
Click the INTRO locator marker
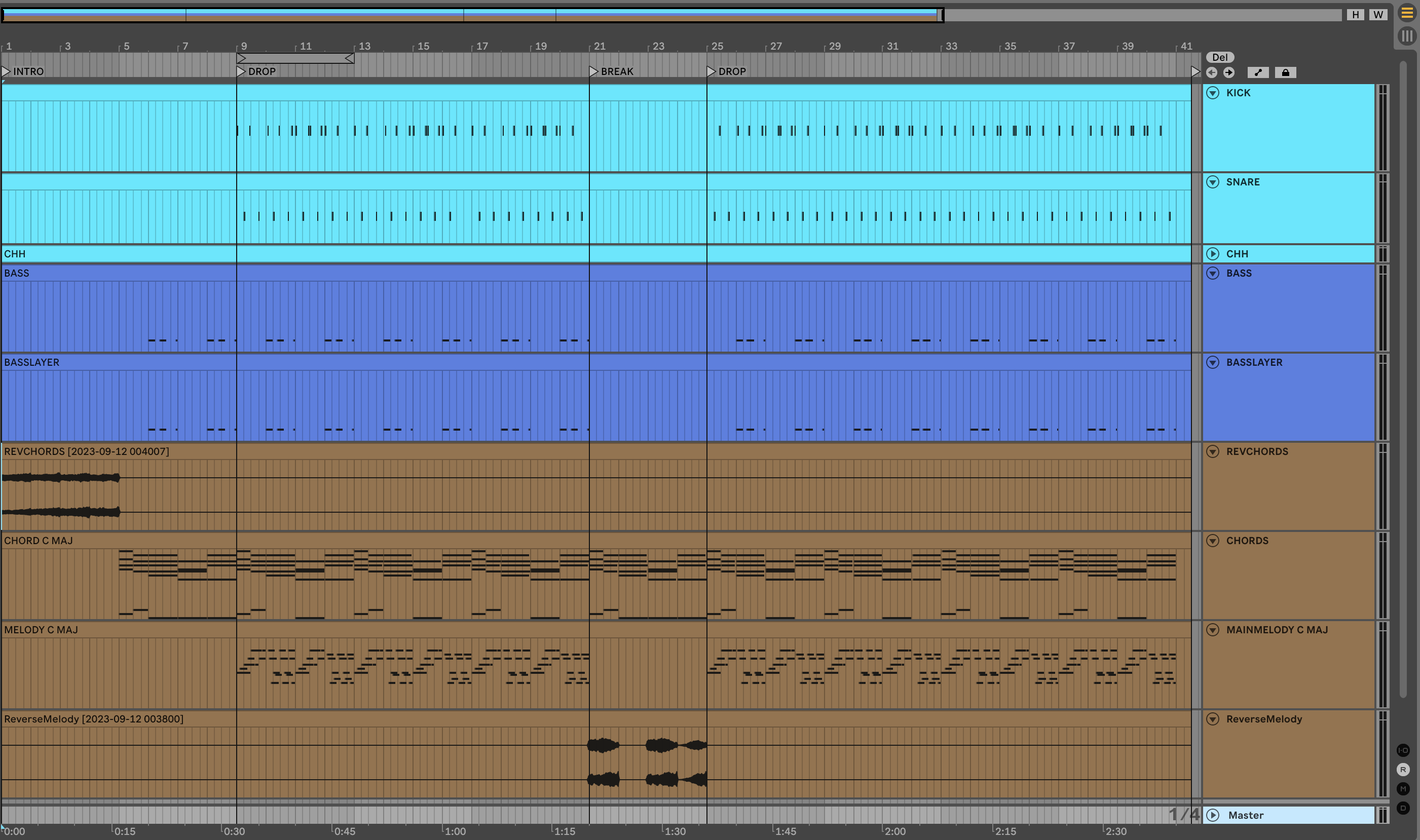tap(6, 71)
